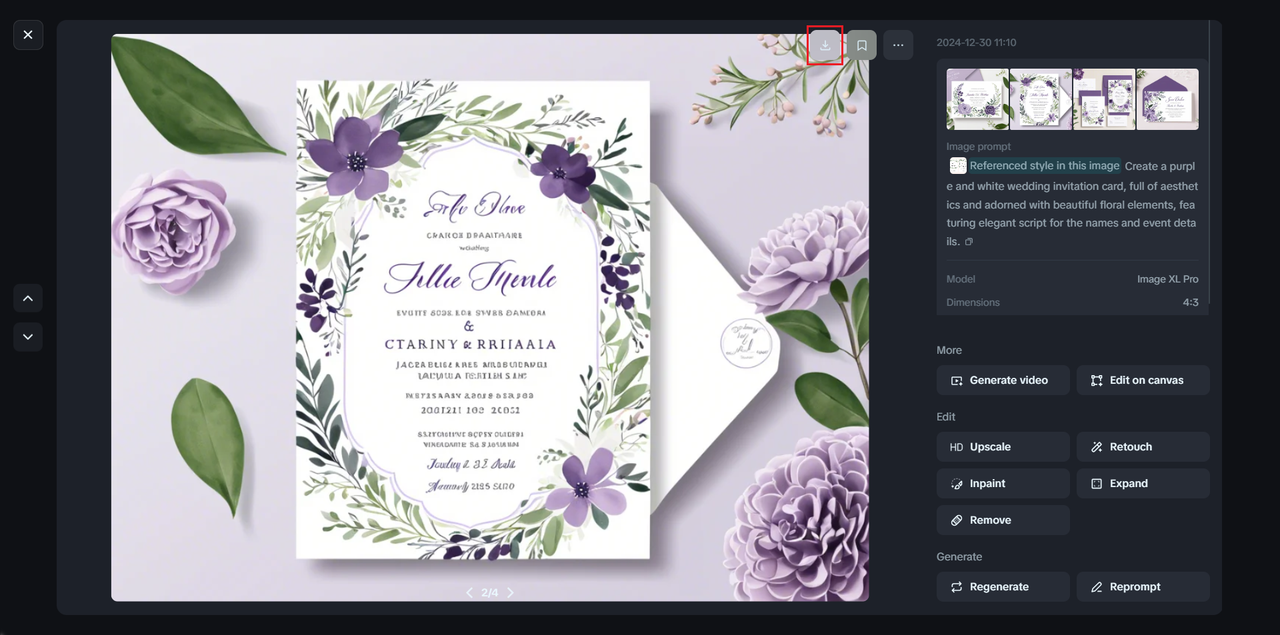Image resolution: width=1280 pixels, height=635 pixels.
Task: Close the image preview with the X
Action: (28, 35)
